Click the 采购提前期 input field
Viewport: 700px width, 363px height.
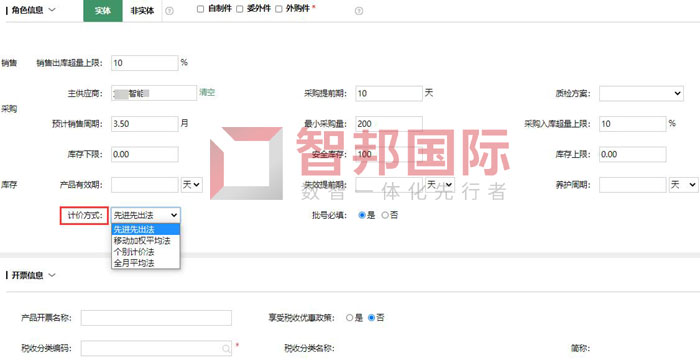tap(389, 93)
